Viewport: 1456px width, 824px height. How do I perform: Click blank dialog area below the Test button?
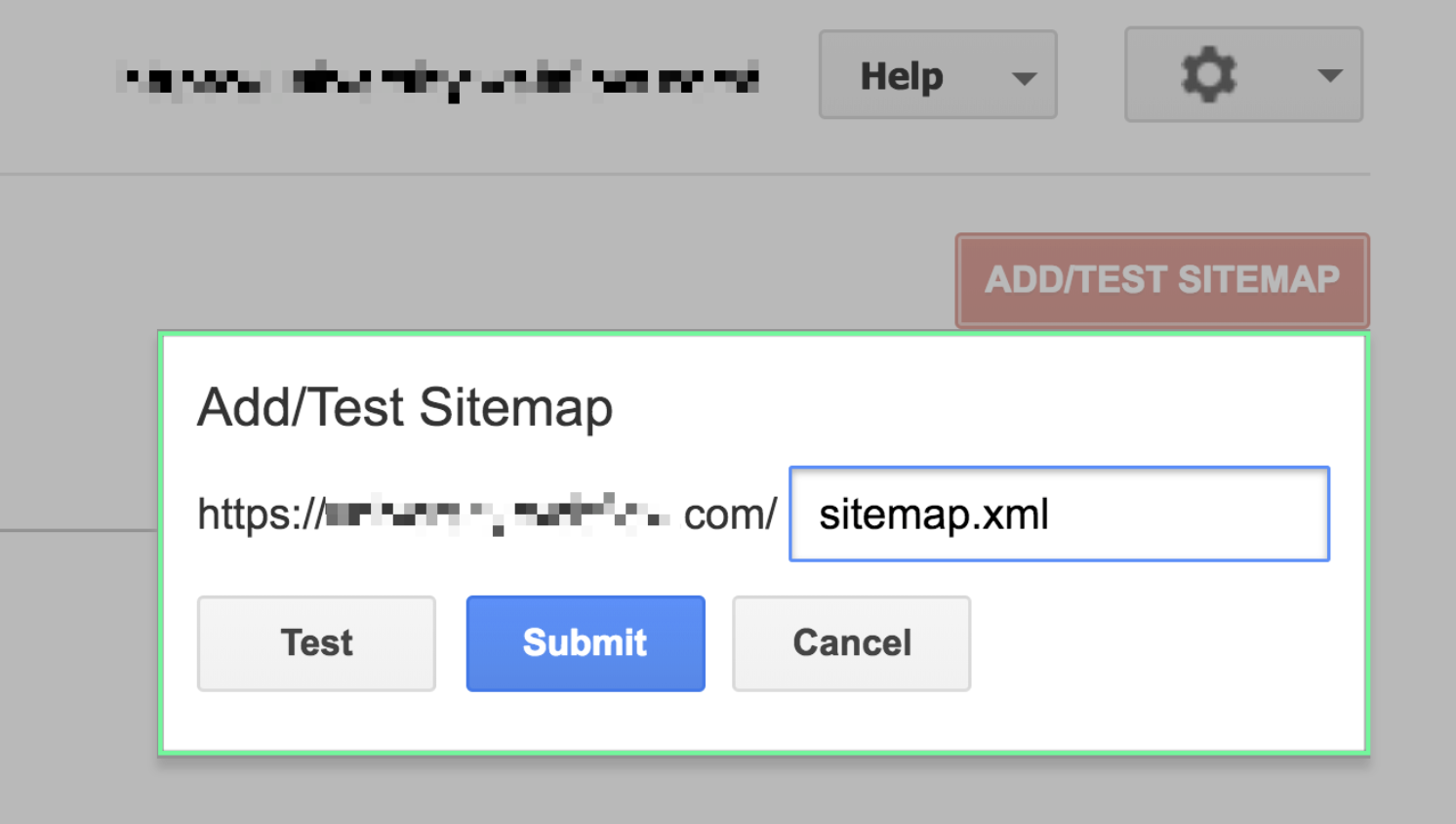pyautogui.click(x=316, y=721)
